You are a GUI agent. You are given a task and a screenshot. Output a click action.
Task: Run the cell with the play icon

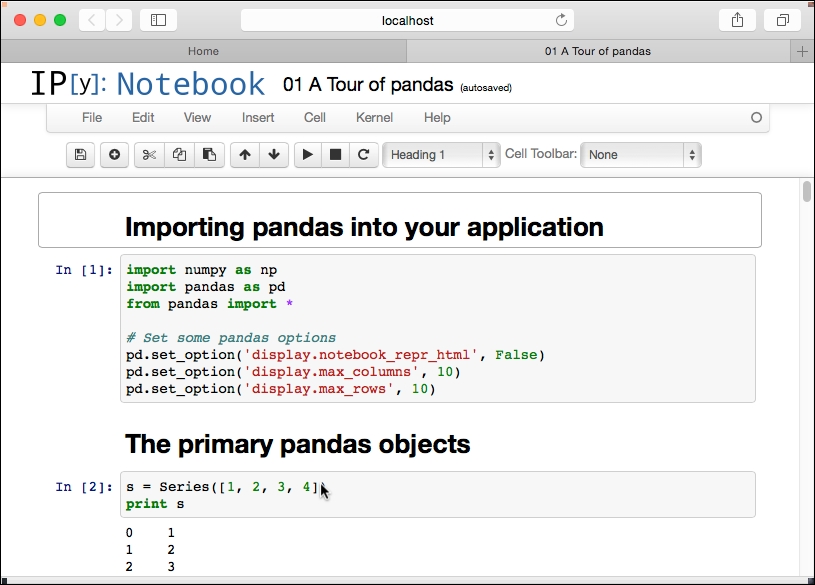click(308, 154)
